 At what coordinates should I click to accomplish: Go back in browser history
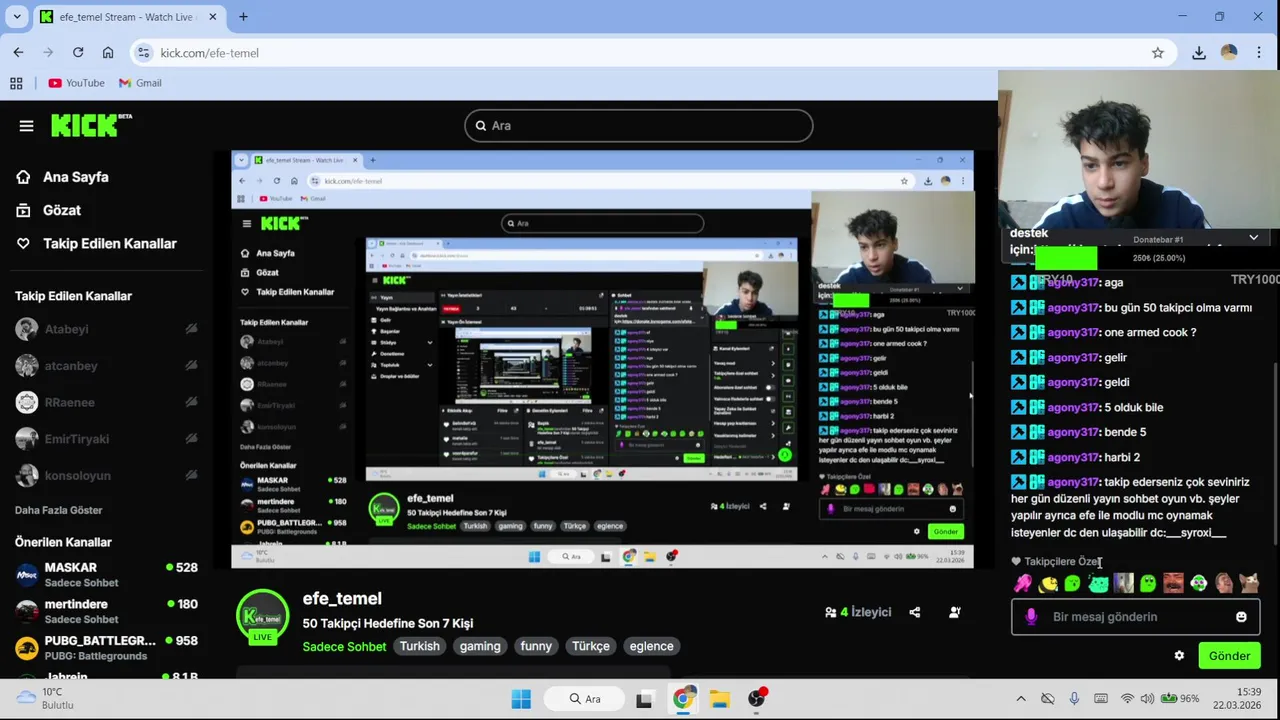pos(18,53)
